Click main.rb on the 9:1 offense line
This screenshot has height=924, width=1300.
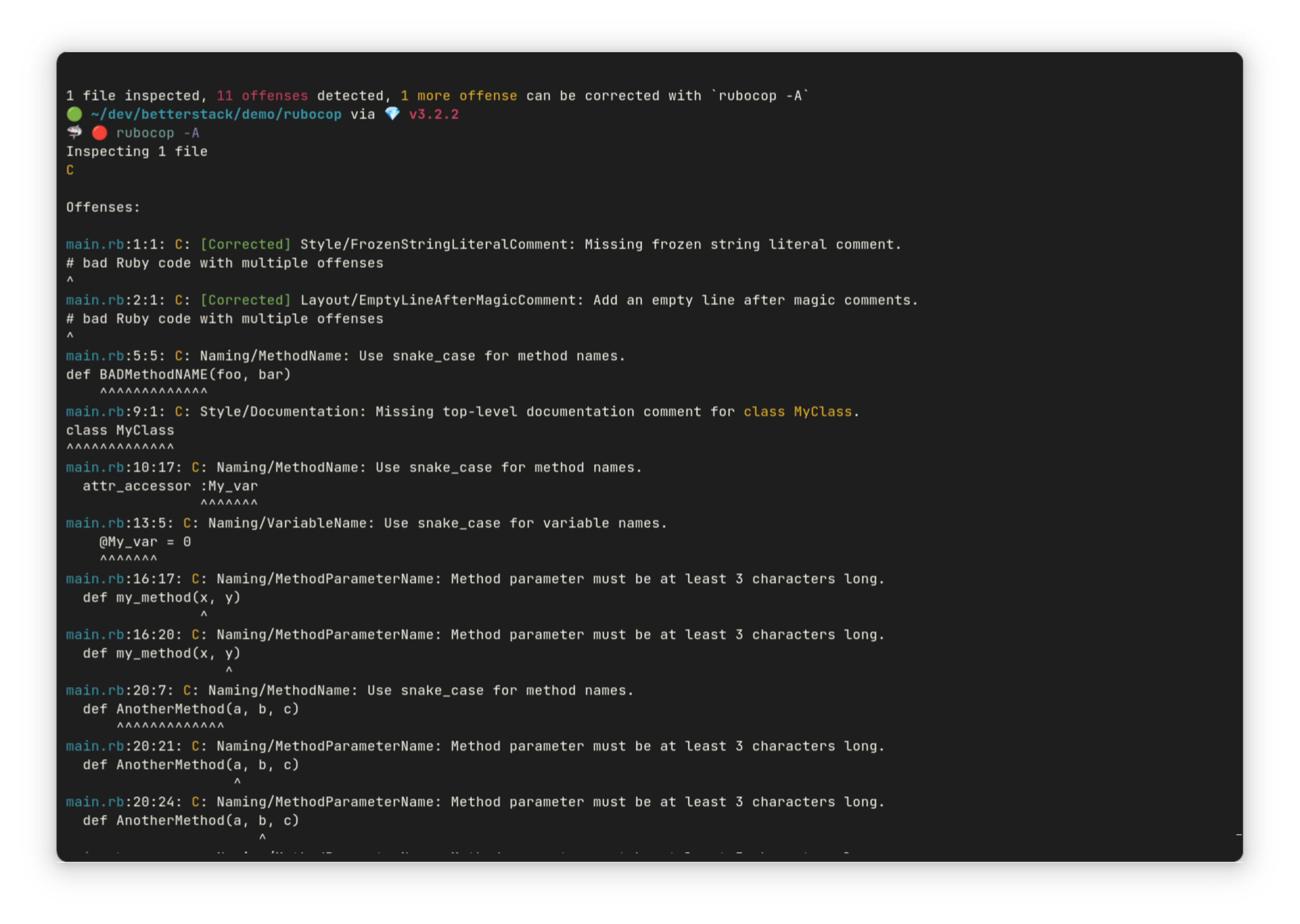click(x=95, y=412)
